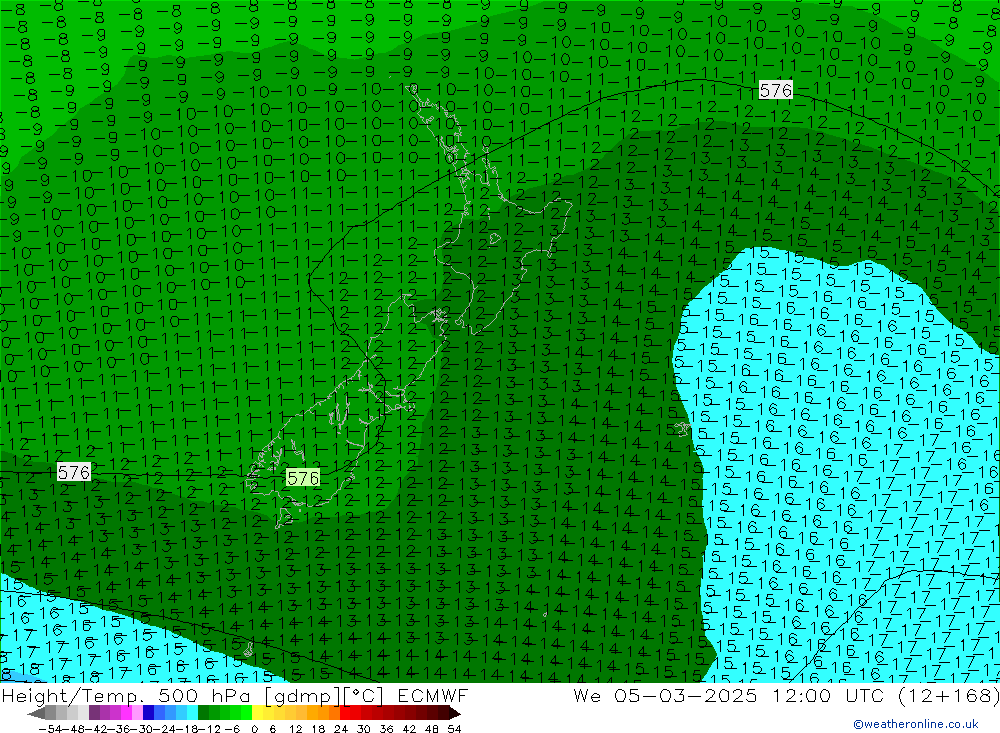Click the 576 contour label over South Island
The height and width of the screenshot is (733, 1000).
click(x=303, y=478)
